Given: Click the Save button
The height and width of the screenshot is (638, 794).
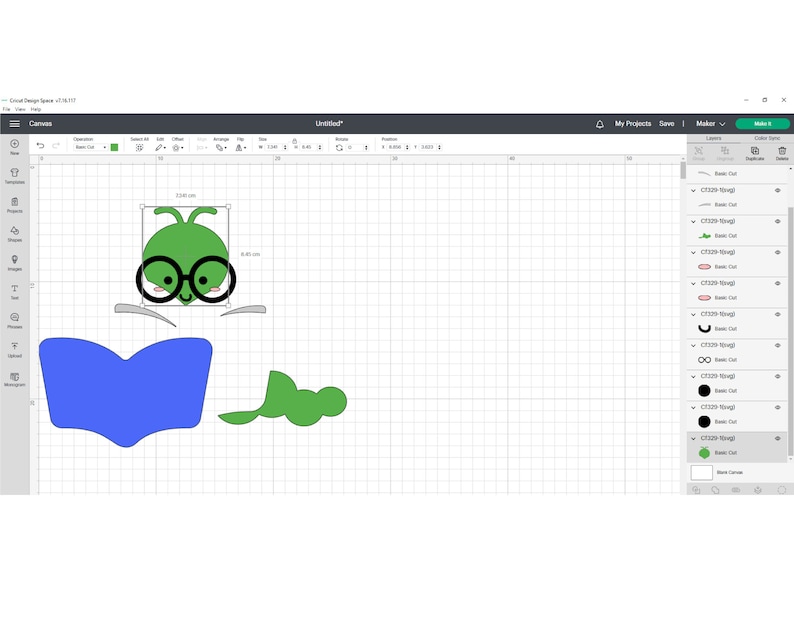Looking at the screenshot, I should [x=666, y=124].
